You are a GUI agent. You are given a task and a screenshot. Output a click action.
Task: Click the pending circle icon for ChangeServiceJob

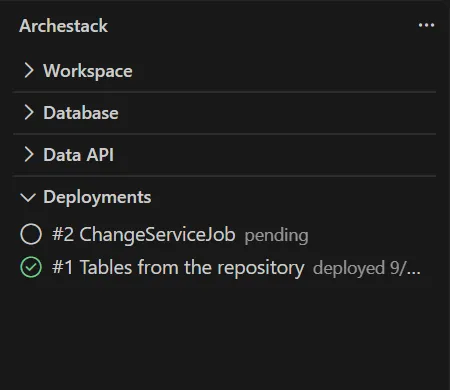point(31,234)
